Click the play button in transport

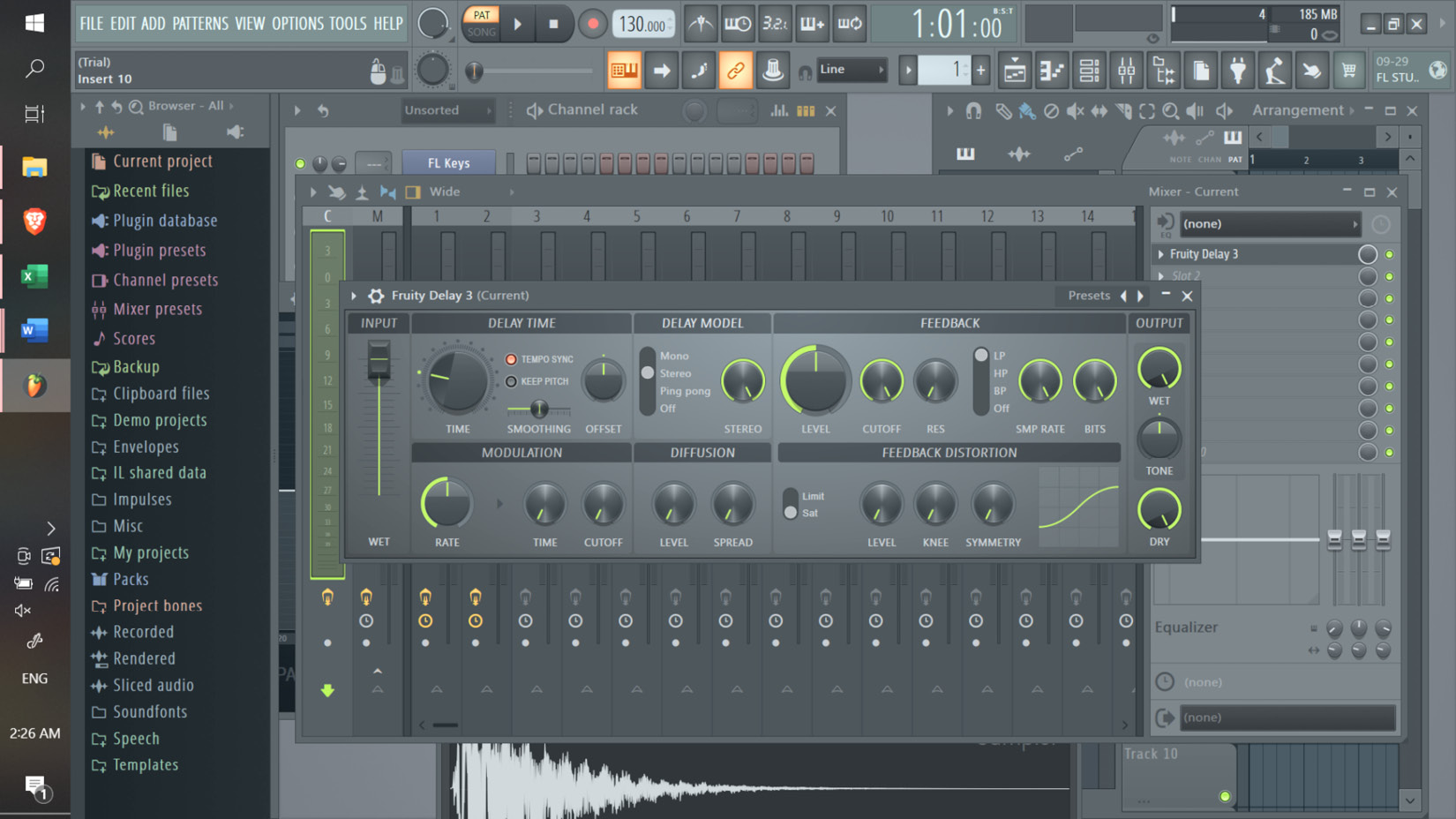(518, 24)
